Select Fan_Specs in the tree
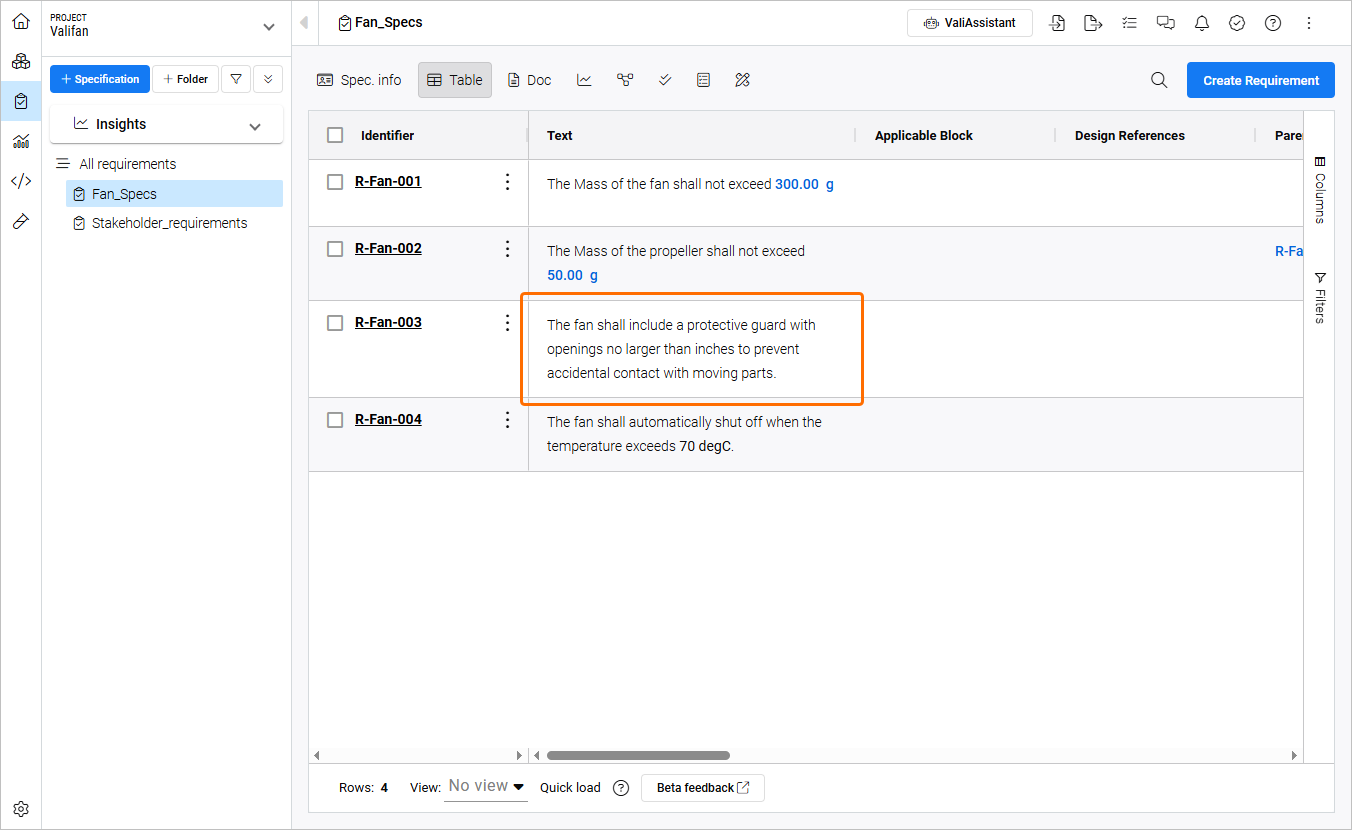This screenshot has height=830, width=1352. point(174,194)
